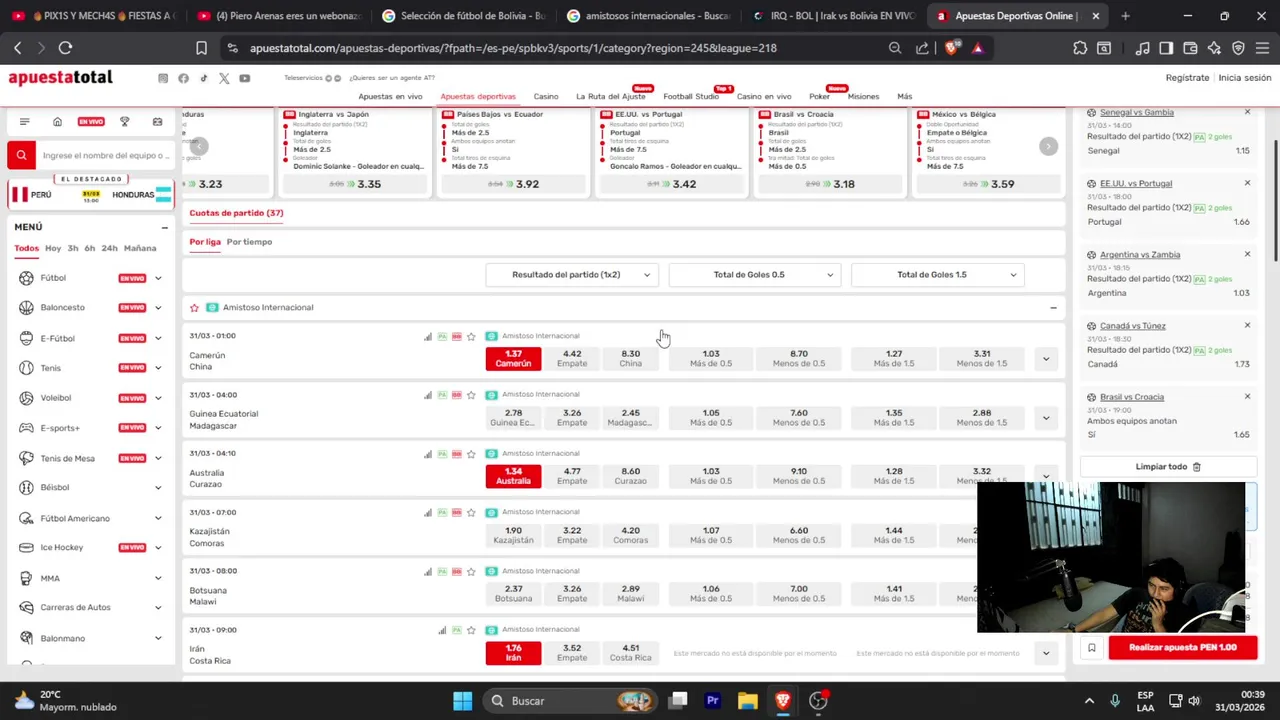Click the EN VIVO badge in sidebar toolbar
This screenshot has width=1280, height=720.
pyautogui.click(x=91, y=122)
